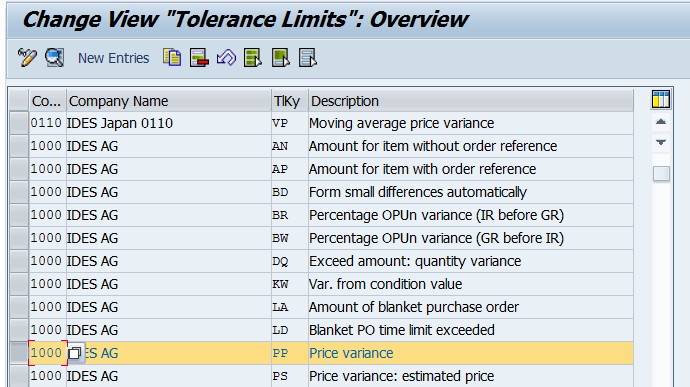The height and width of the screenshot is (387, 690).
Task: Open the search help button beside code 1000
Action: coord(75,353)
